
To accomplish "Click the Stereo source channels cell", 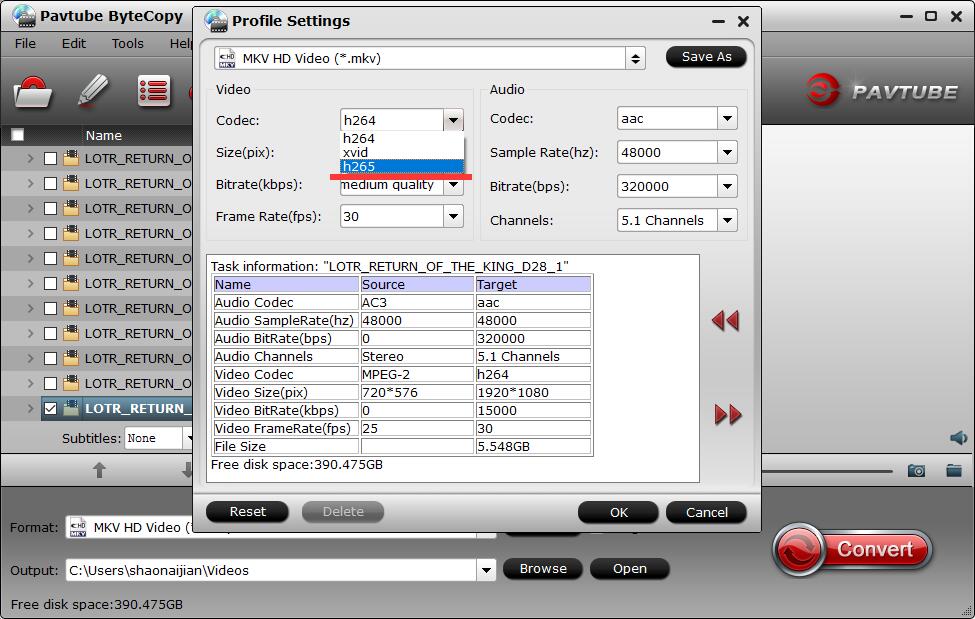I will coord(417,356).
